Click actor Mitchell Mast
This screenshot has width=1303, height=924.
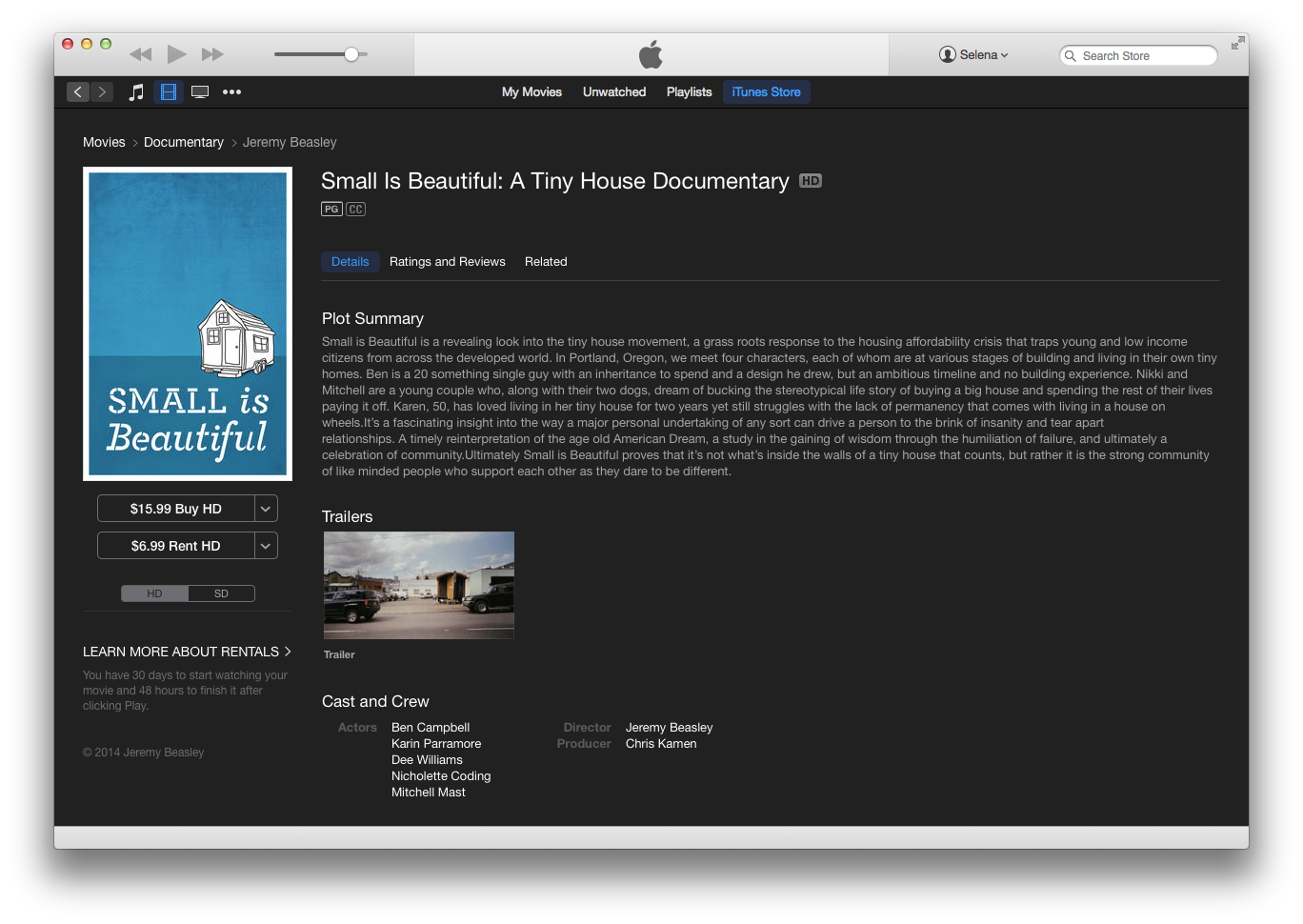(x=429, y=793)
